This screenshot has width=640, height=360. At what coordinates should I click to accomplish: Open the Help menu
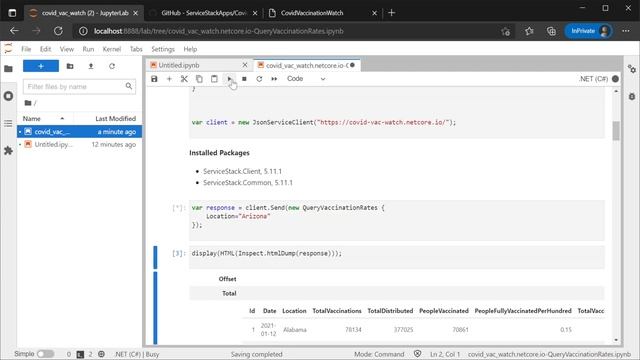click(x=190, y=49)
